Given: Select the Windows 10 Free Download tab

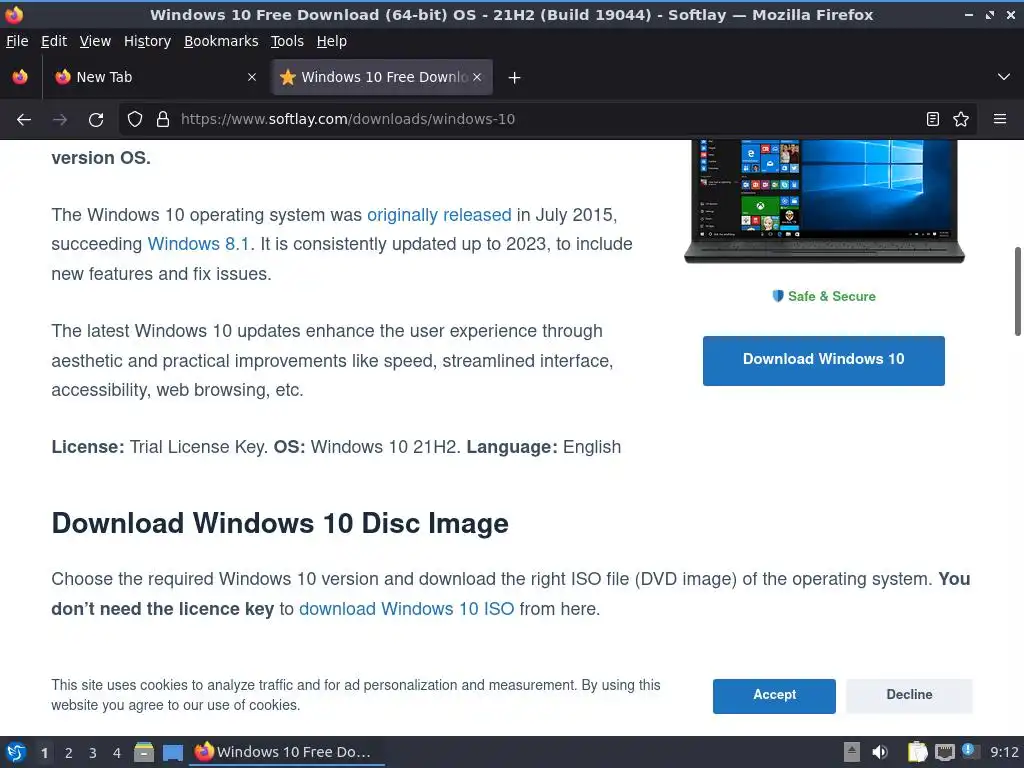Looking at the screenshot, I should coord(382,77).
